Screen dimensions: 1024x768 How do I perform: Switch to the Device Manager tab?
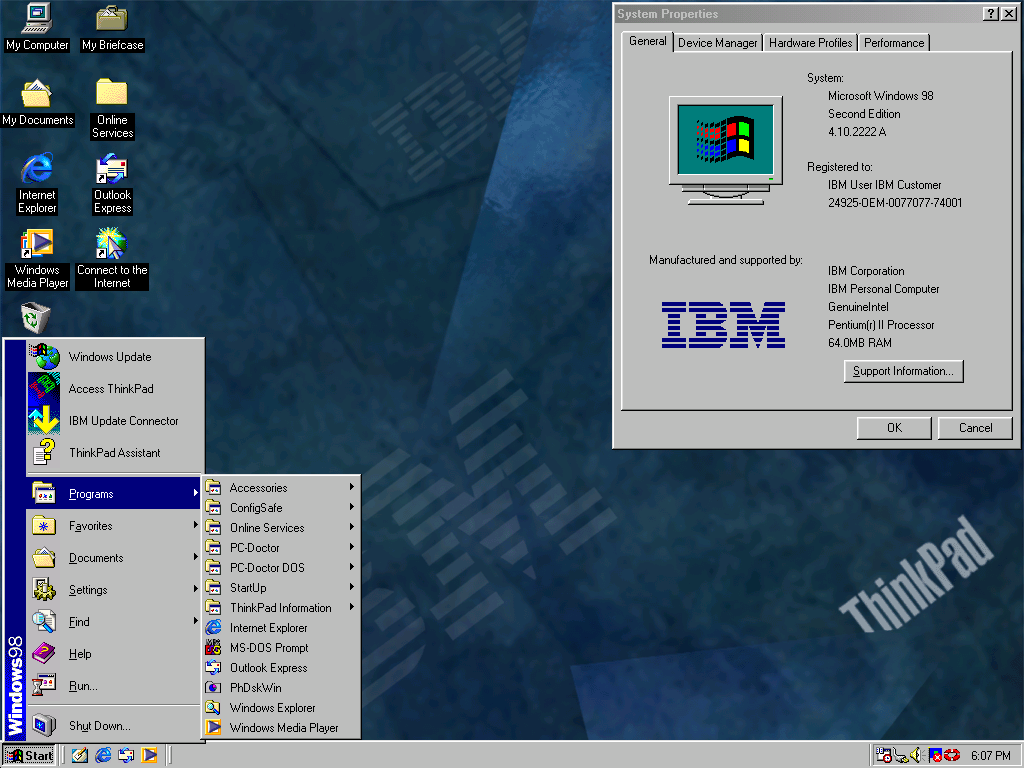(717, 43)
